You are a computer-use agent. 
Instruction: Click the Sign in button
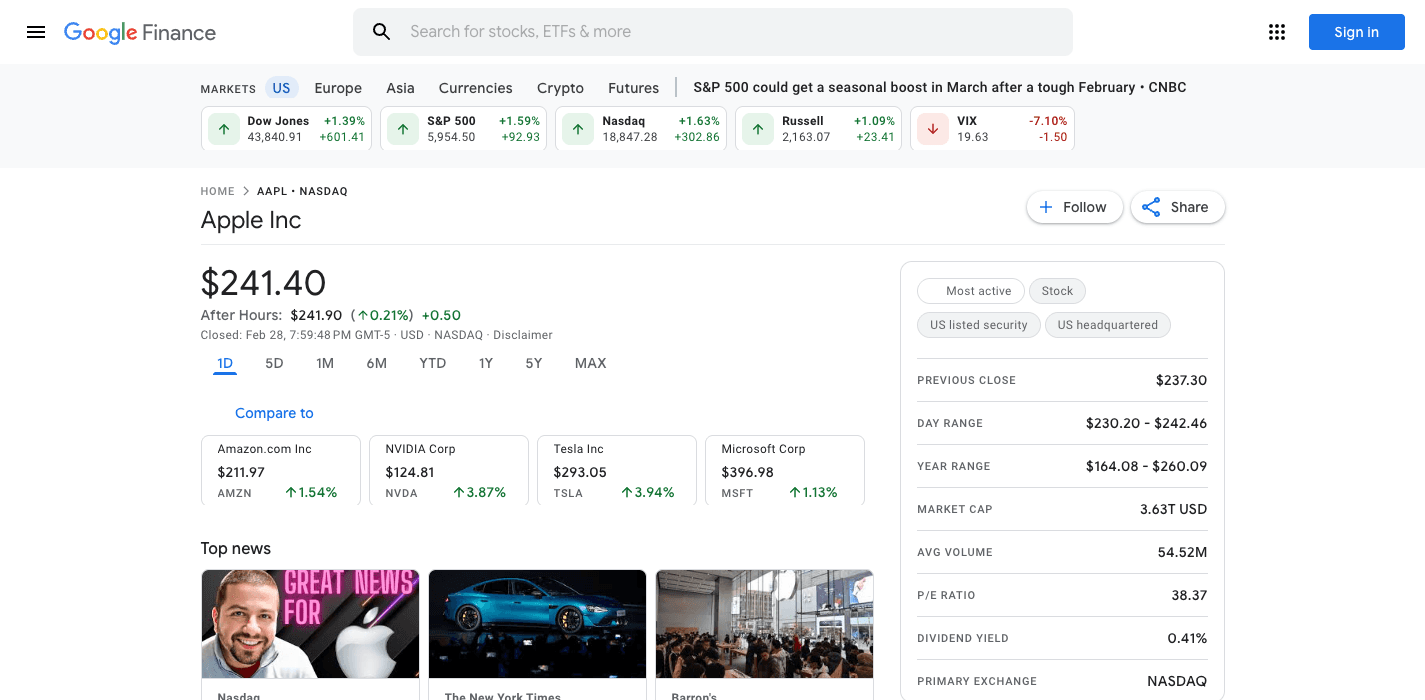click(1356, 32)
